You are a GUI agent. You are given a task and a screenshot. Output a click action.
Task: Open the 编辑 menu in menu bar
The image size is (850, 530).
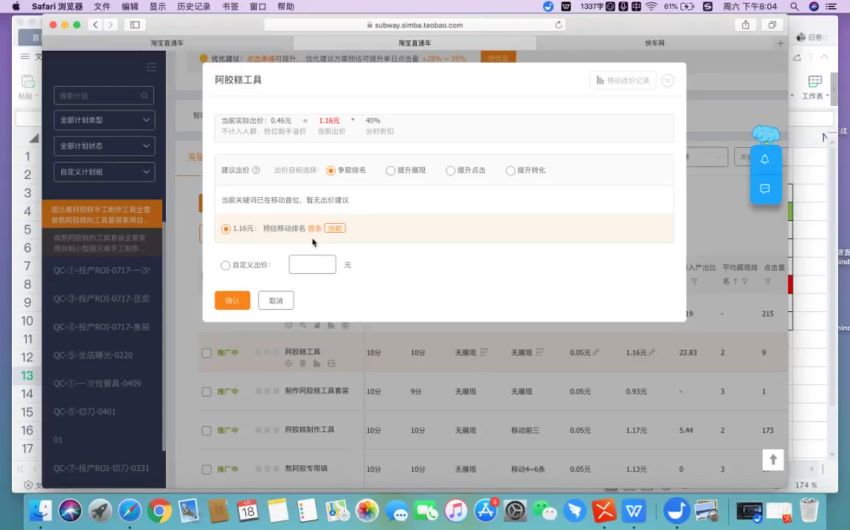pos(130,7)
